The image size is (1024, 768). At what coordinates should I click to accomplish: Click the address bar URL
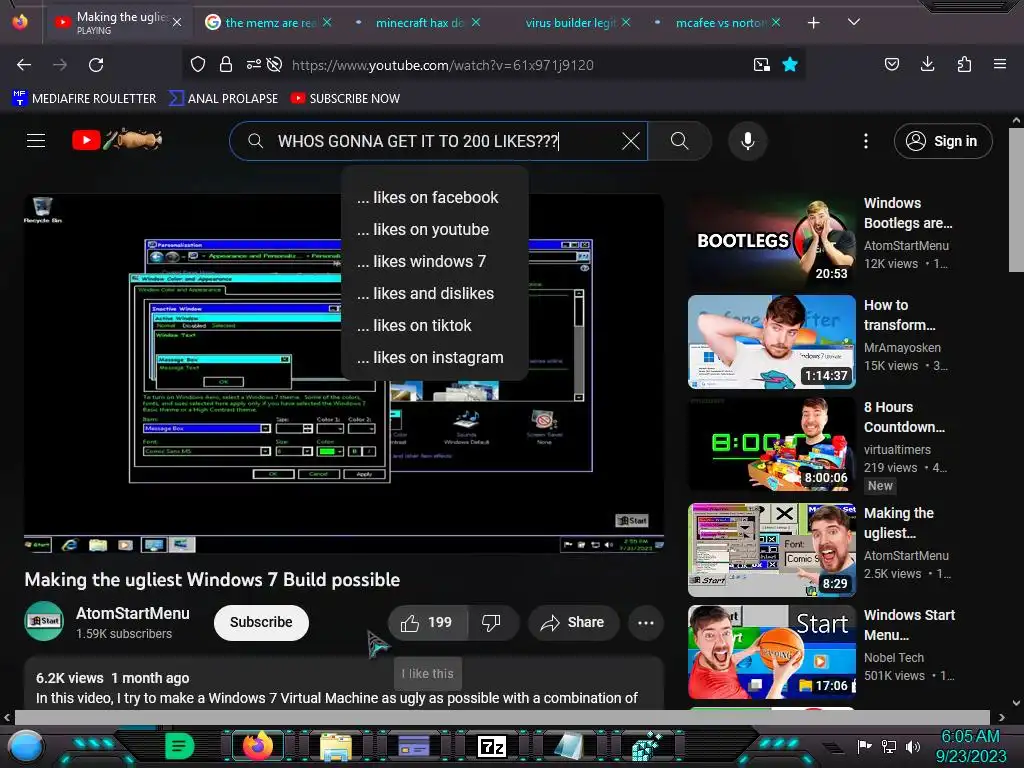pos(443,65)
